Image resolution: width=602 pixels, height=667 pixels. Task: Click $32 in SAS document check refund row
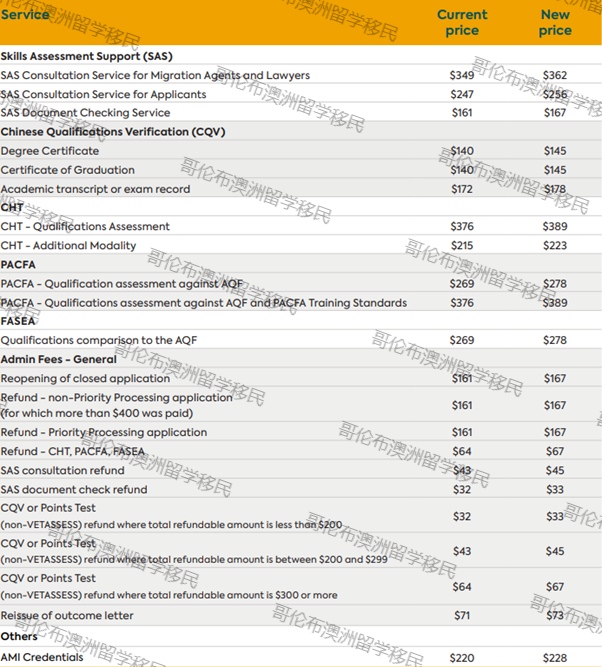point(462,490)
